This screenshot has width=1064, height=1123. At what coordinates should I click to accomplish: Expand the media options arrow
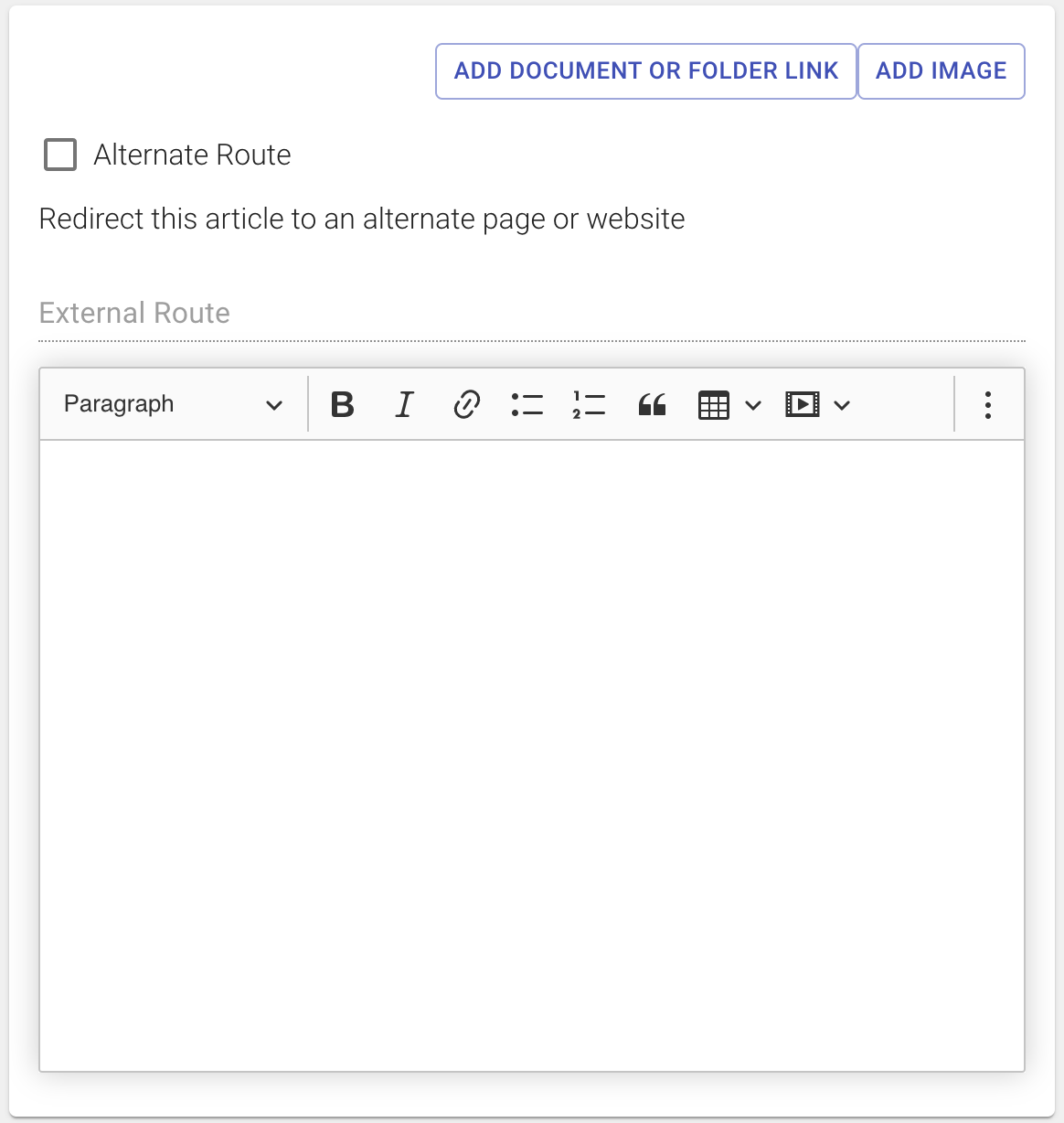pyautogui.click(x=842, y=405)
